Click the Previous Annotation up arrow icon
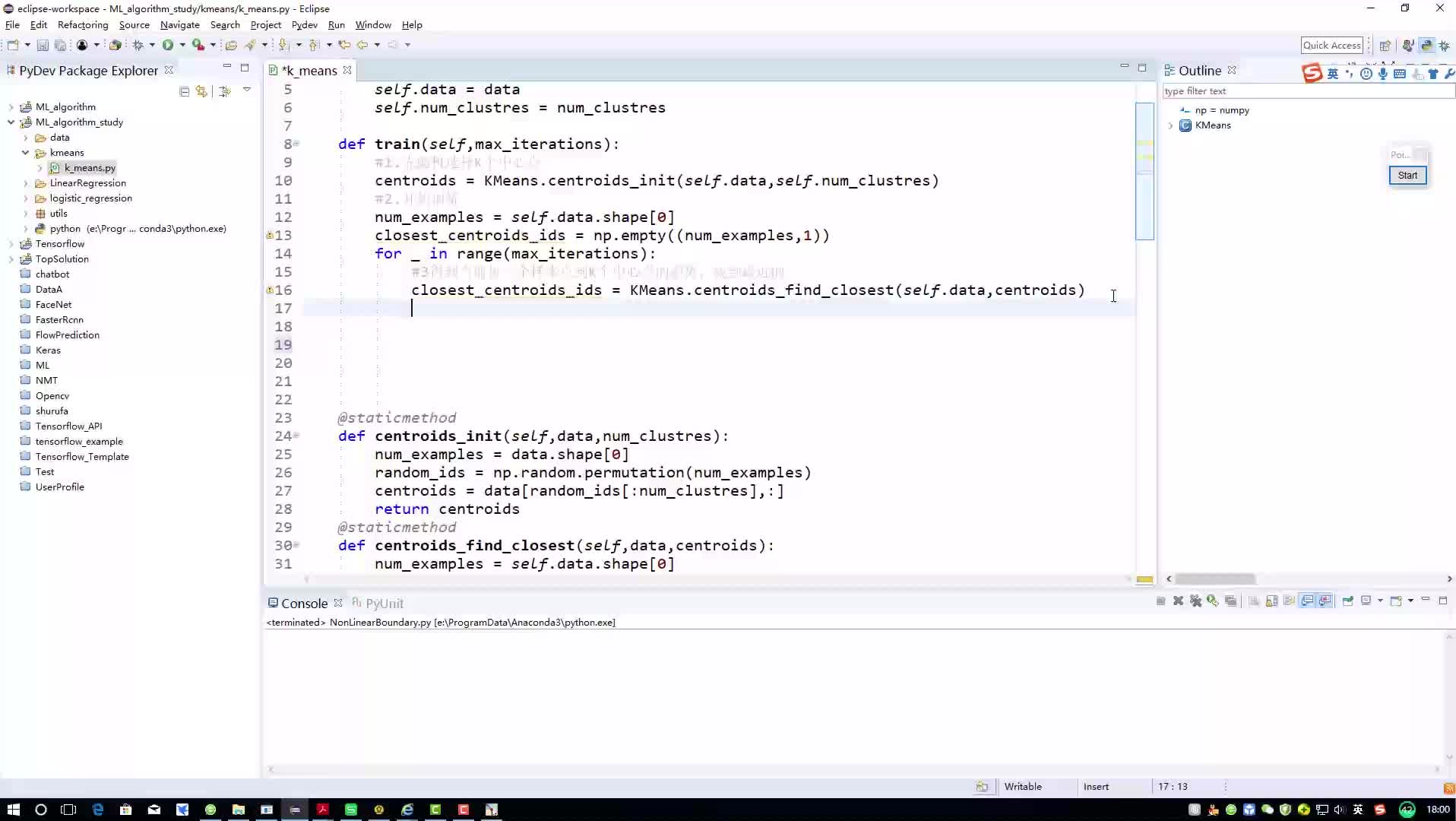The image size is (1456, 821). 314,45
